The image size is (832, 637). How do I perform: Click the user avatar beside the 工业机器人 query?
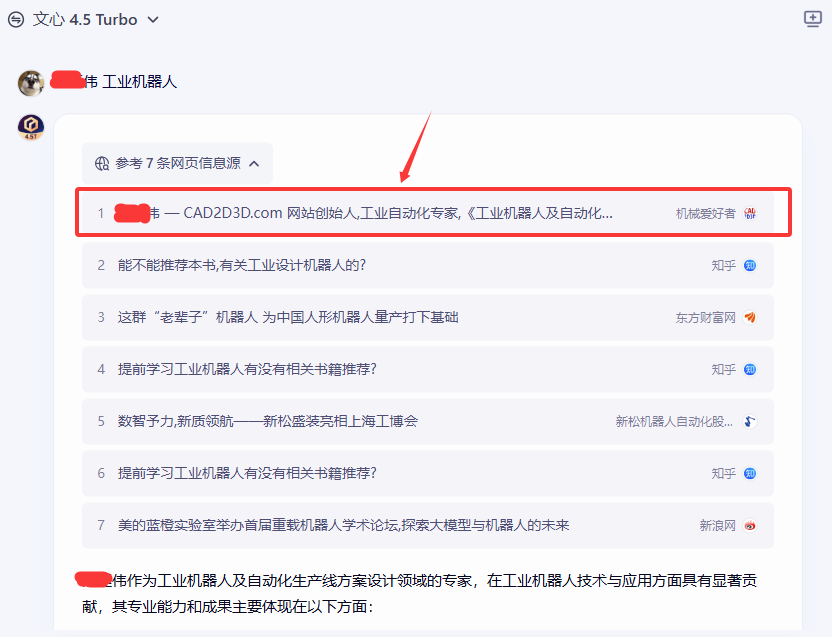(31, 83)
